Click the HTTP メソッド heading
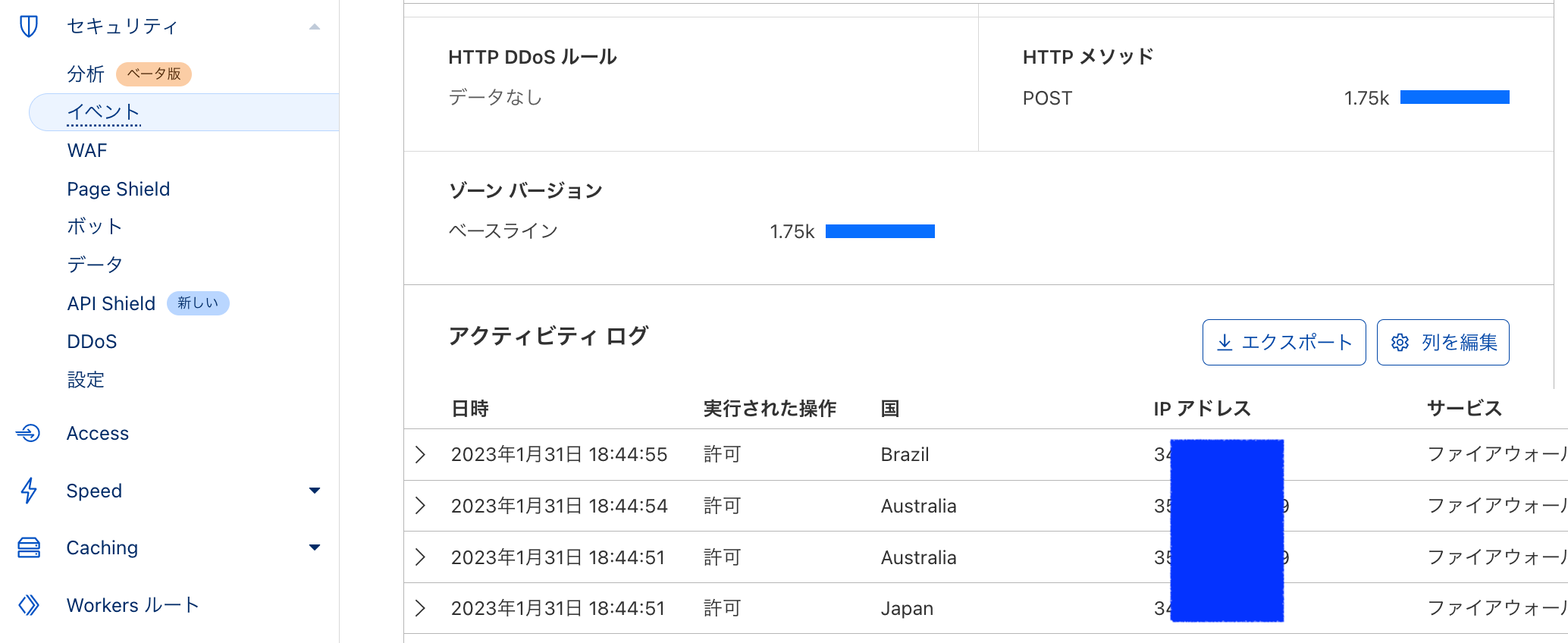 coord(1087,57)
